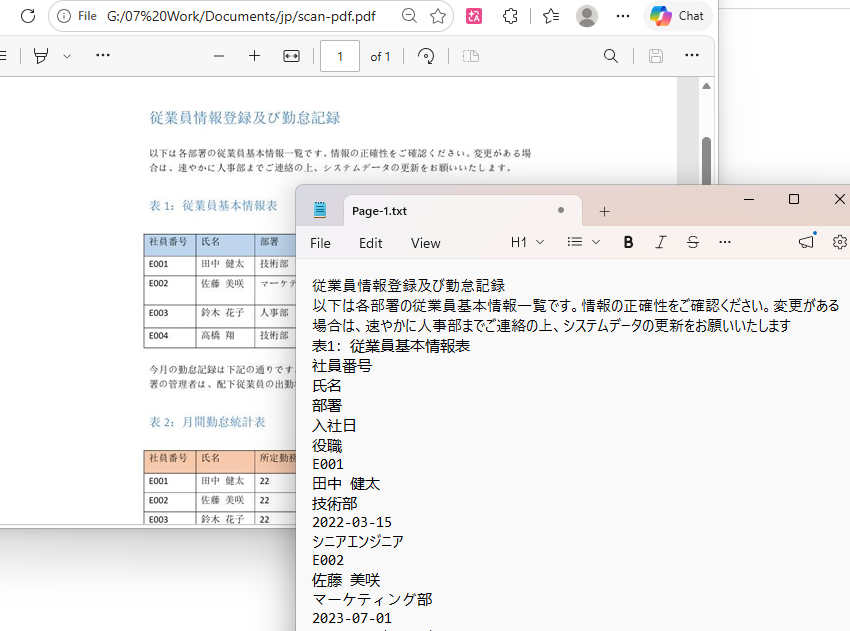850x631 pixels.
Task: Click the PDF vertical scrollbar thumb
Action: click(x=706, y=160)
